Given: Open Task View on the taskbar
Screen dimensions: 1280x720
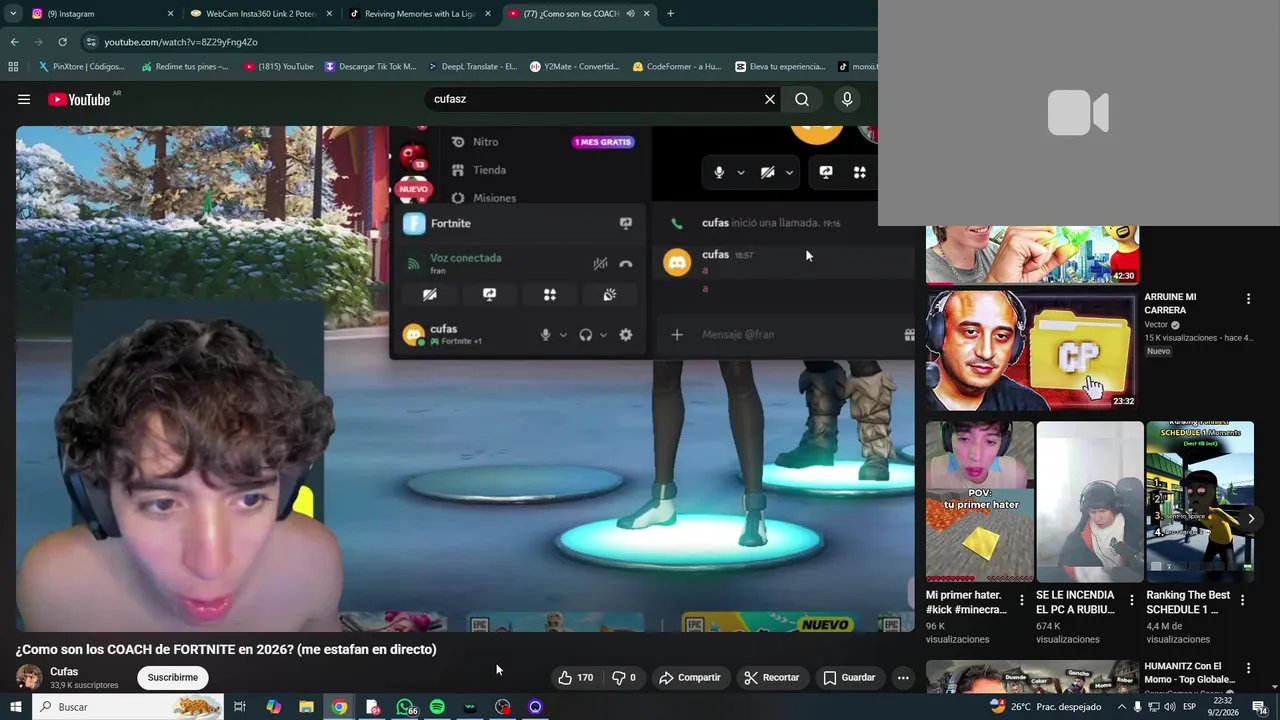Looking at the screenshot, I should (240, 707).
